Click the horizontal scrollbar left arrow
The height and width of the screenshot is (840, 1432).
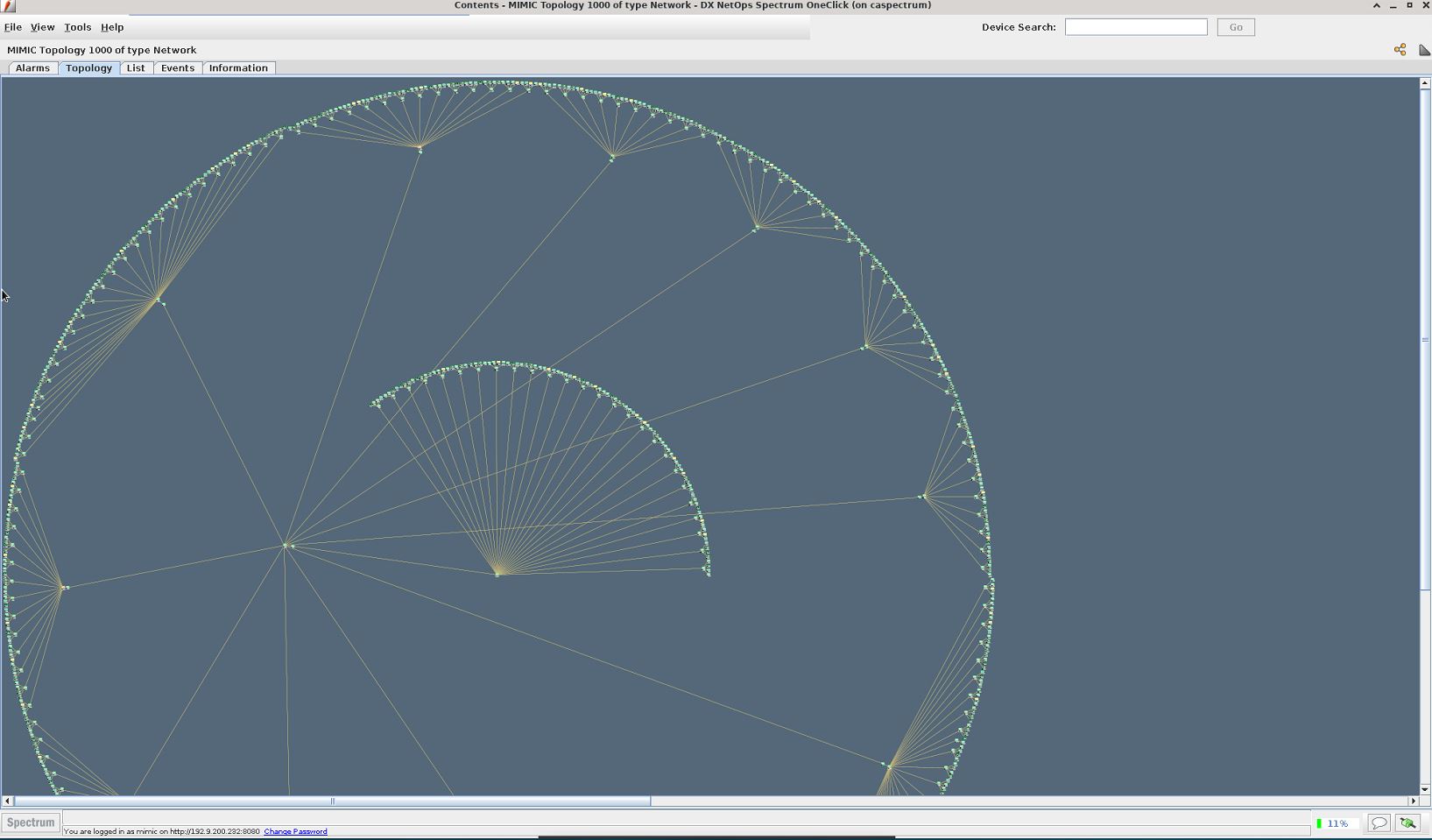click(8, 801)
